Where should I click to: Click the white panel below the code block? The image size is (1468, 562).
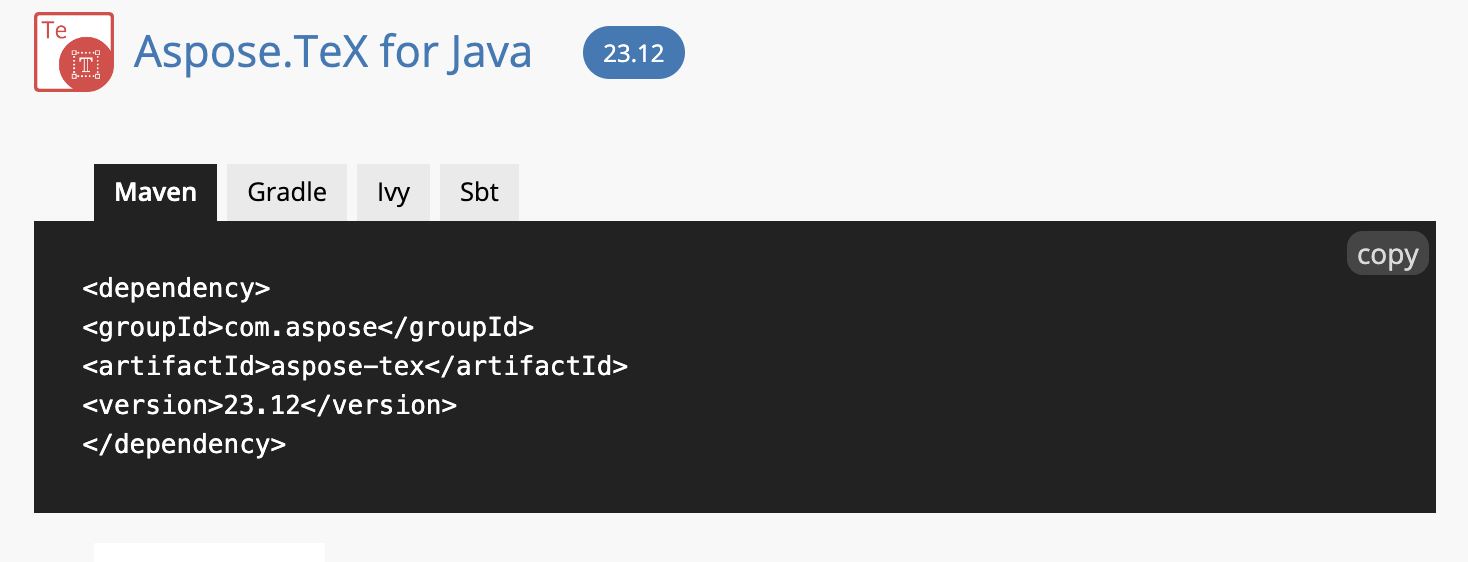pos(209,552)
